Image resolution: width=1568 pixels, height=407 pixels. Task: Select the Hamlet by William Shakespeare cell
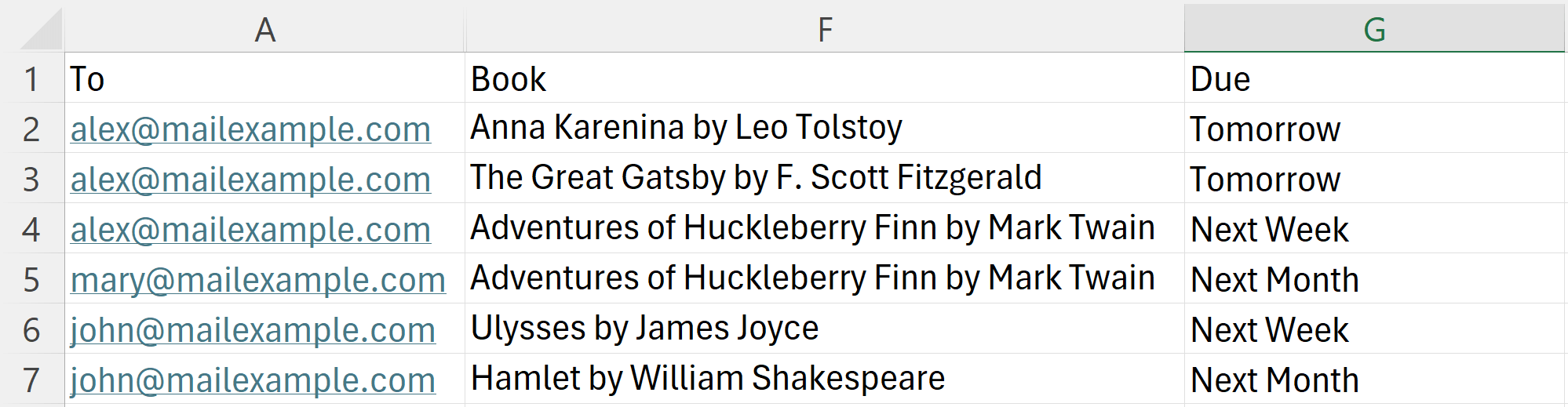tap(708, 379)
